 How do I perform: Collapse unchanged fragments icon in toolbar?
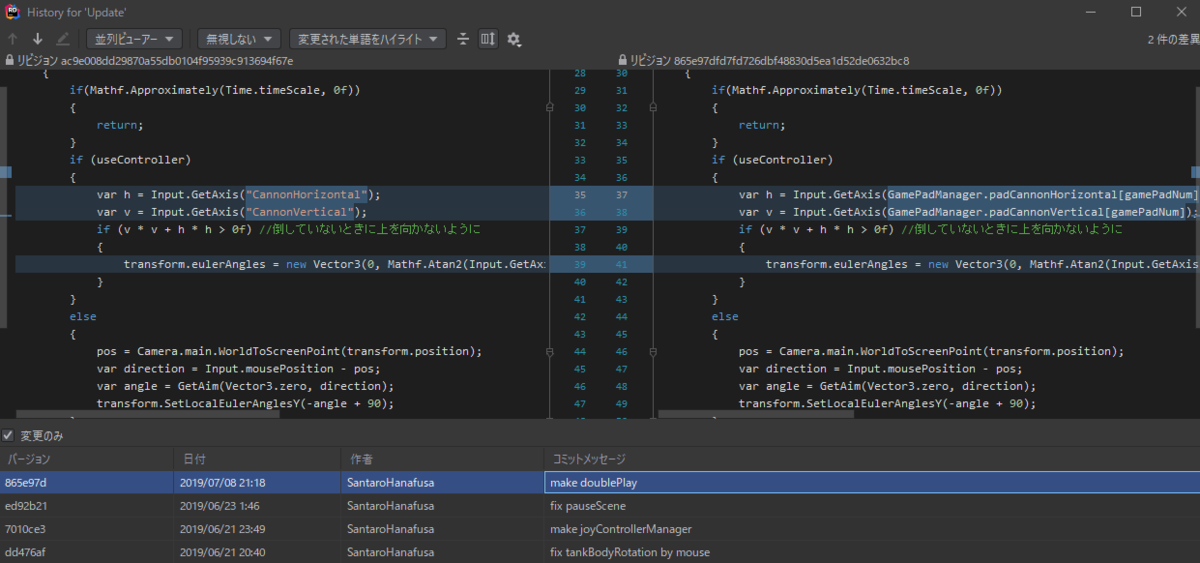click(463, 39)
